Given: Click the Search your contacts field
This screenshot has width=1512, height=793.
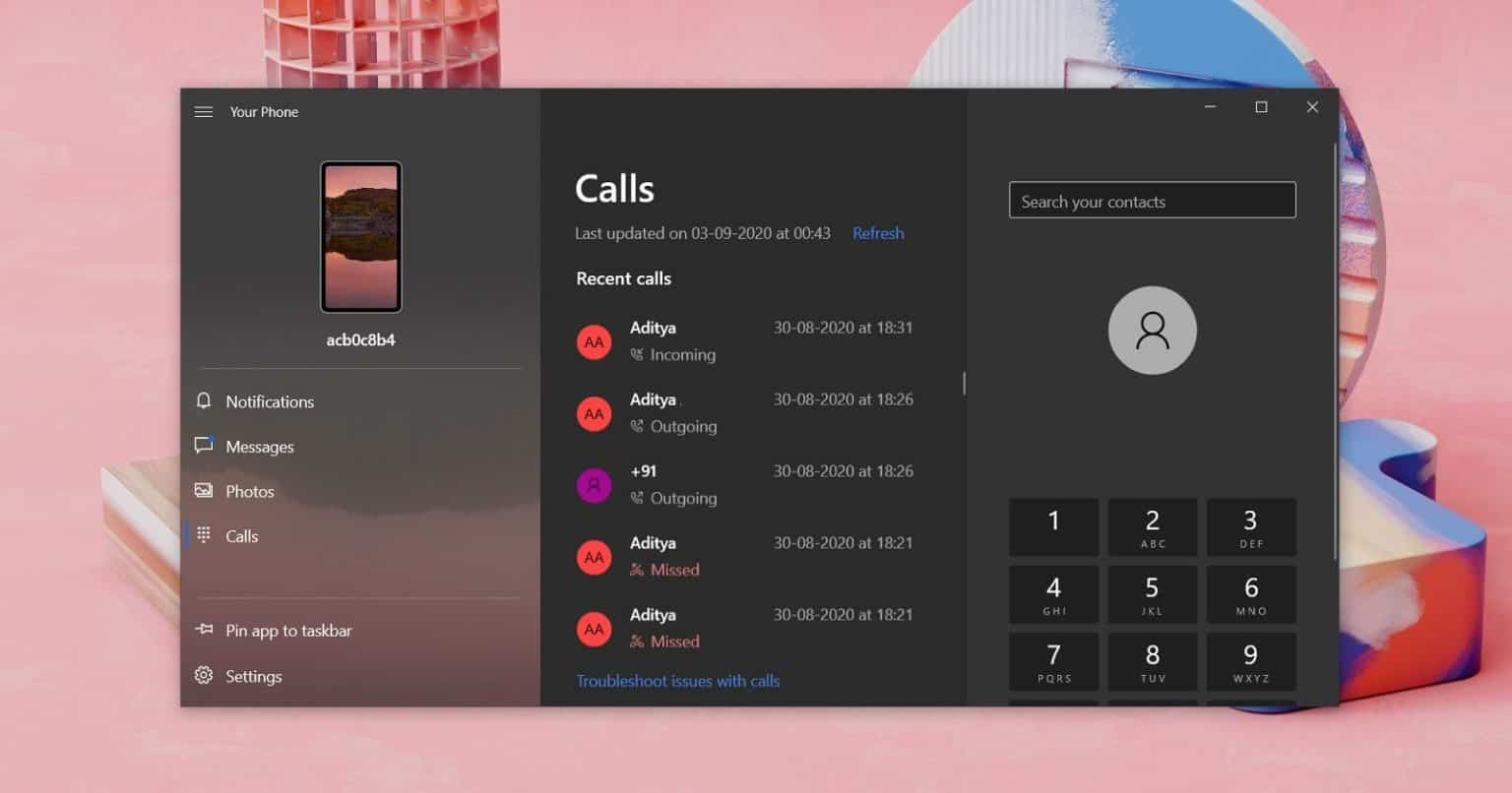Looking at the screenshot, I should point(1152,200).
